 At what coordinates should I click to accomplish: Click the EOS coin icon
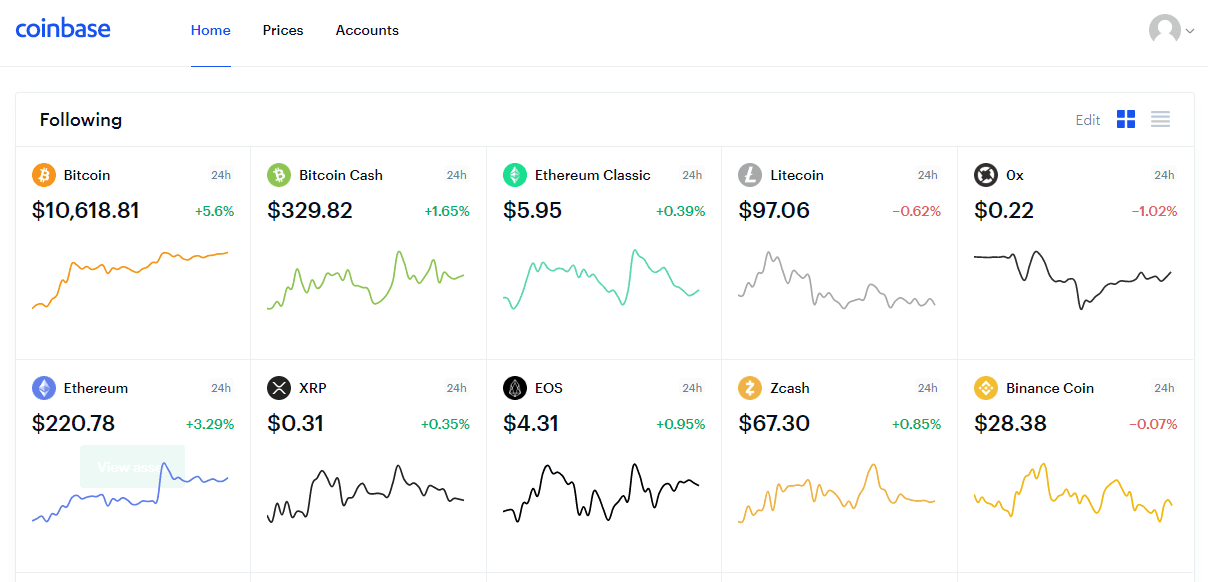515,388
